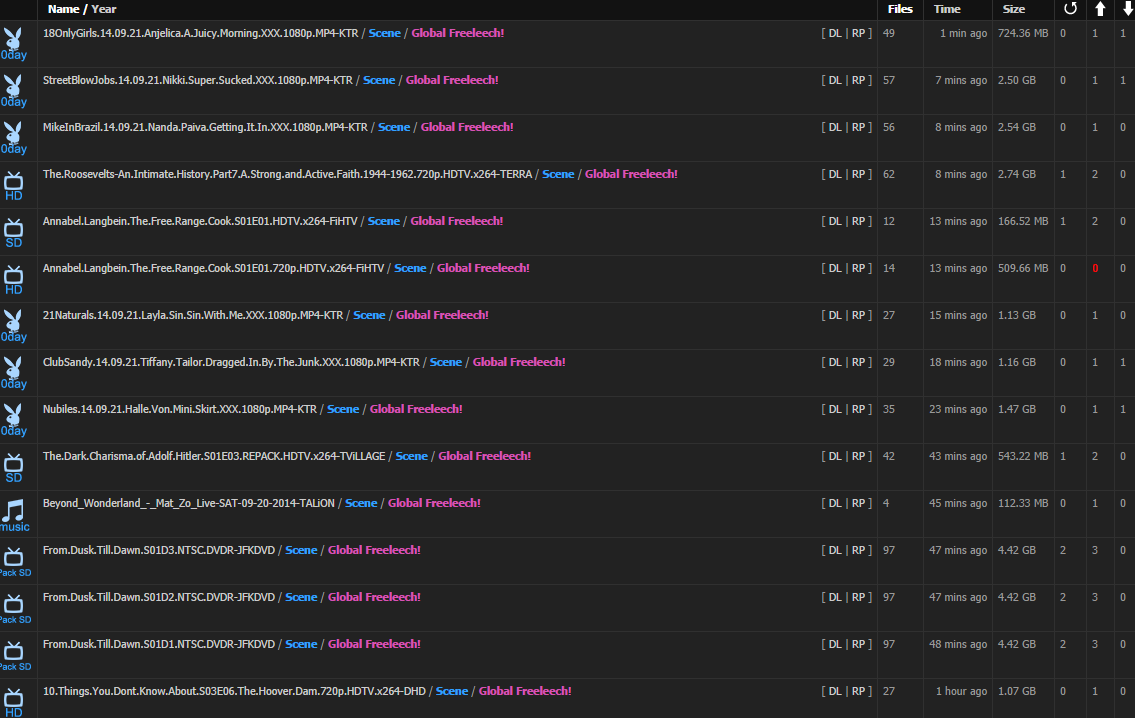
Task: Click the '2.74 GB' size value
Action: 1017,174
